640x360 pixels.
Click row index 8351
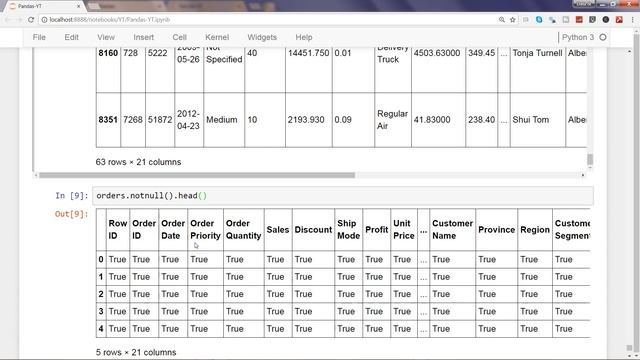coord(108,120)
